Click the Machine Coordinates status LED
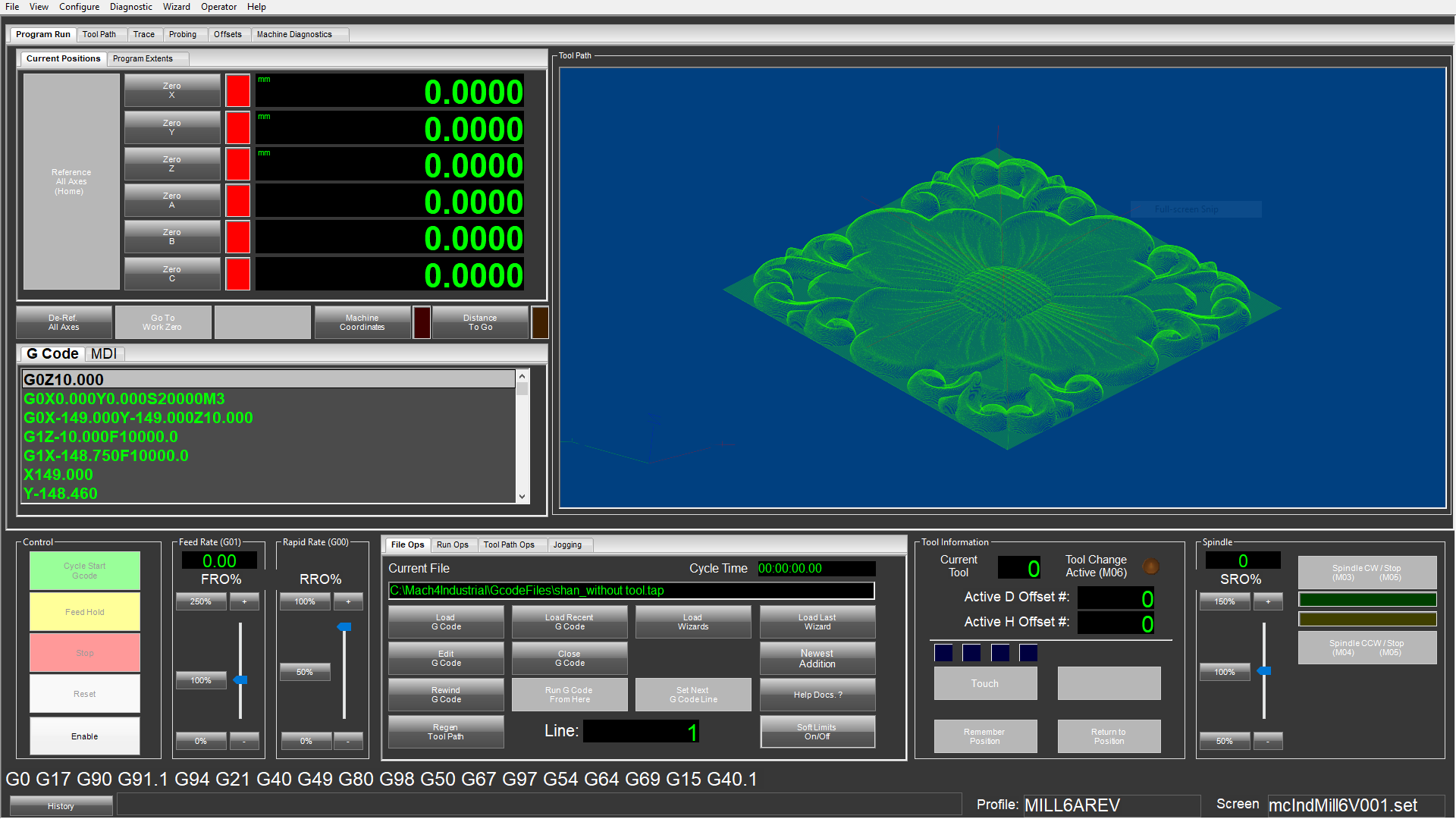This screenshot has height=819, width=1456. [422, 322]
